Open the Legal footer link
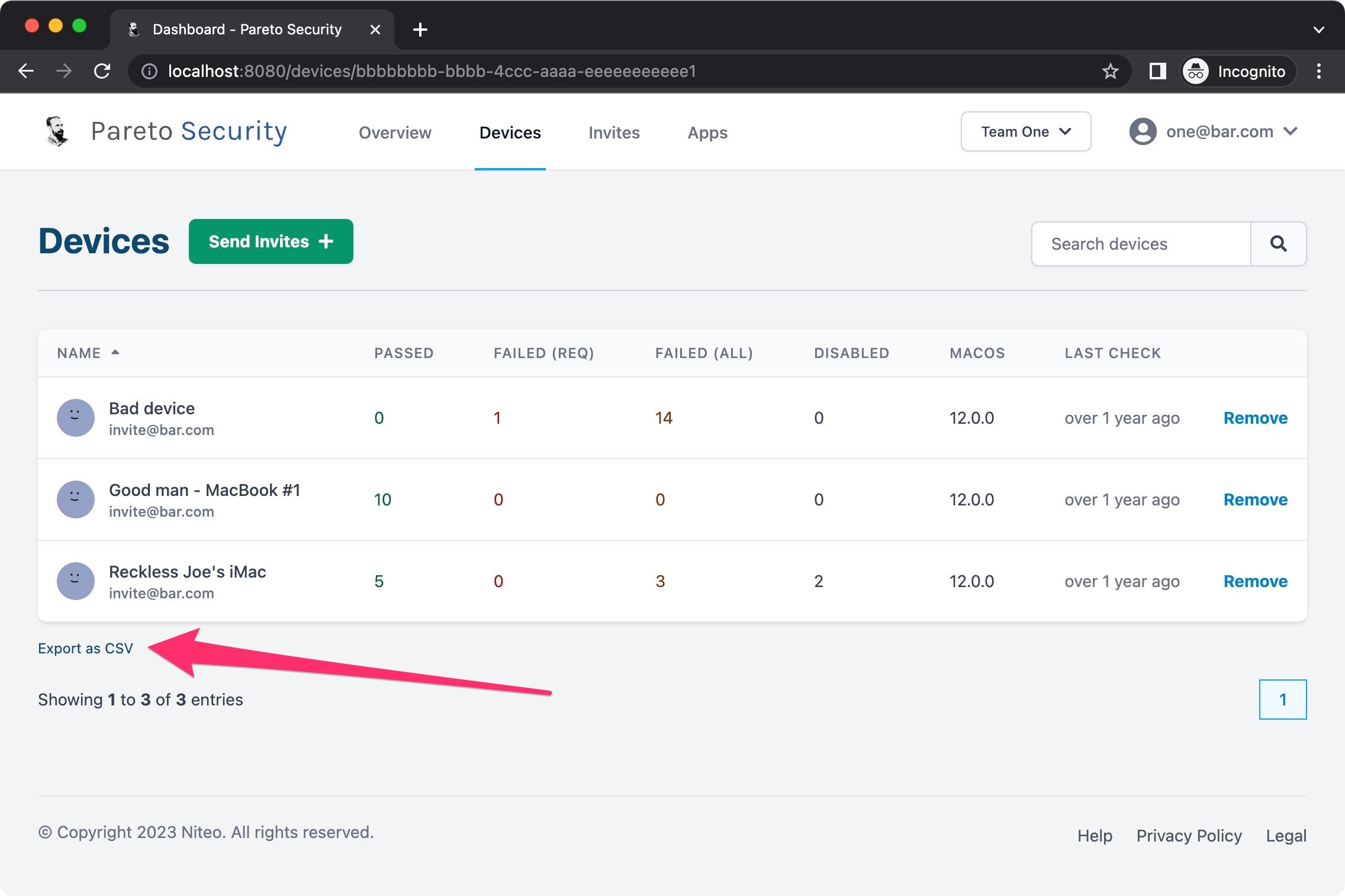Image resolution: width=1345 pixels, height=896 pixels. click(1286, 835)
